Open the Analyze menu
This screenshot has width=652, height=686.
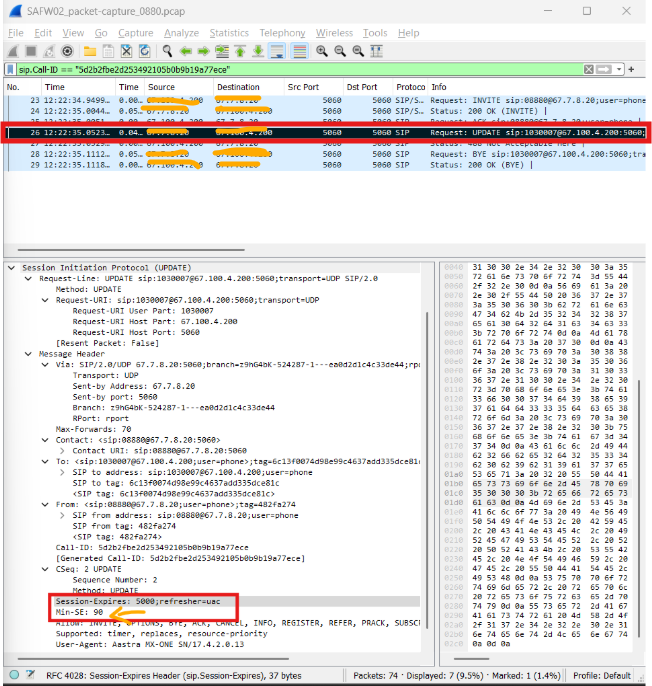(181, 33)
